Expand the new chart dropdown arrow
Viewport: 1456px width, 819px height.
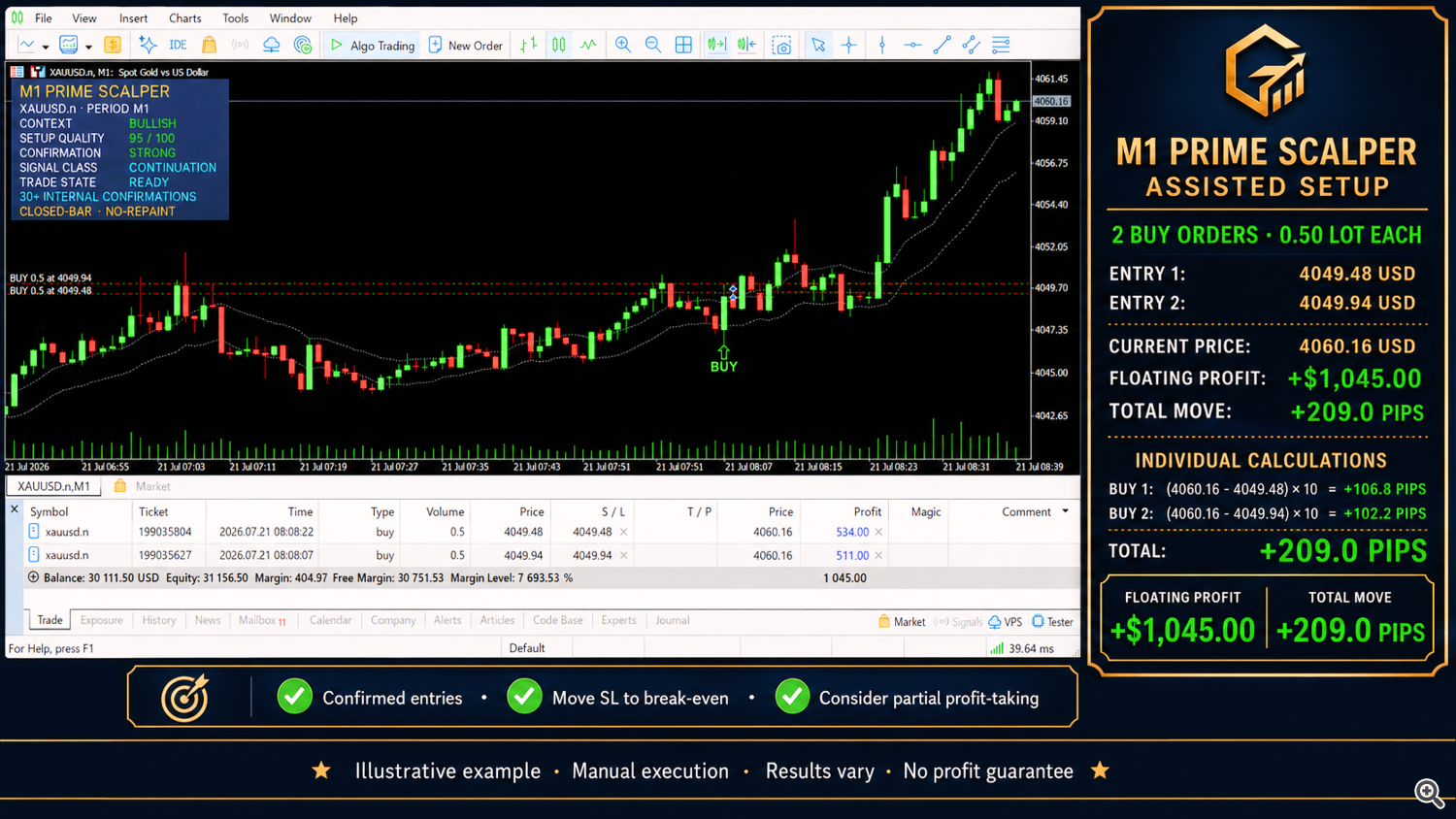[x=45, y=47]
